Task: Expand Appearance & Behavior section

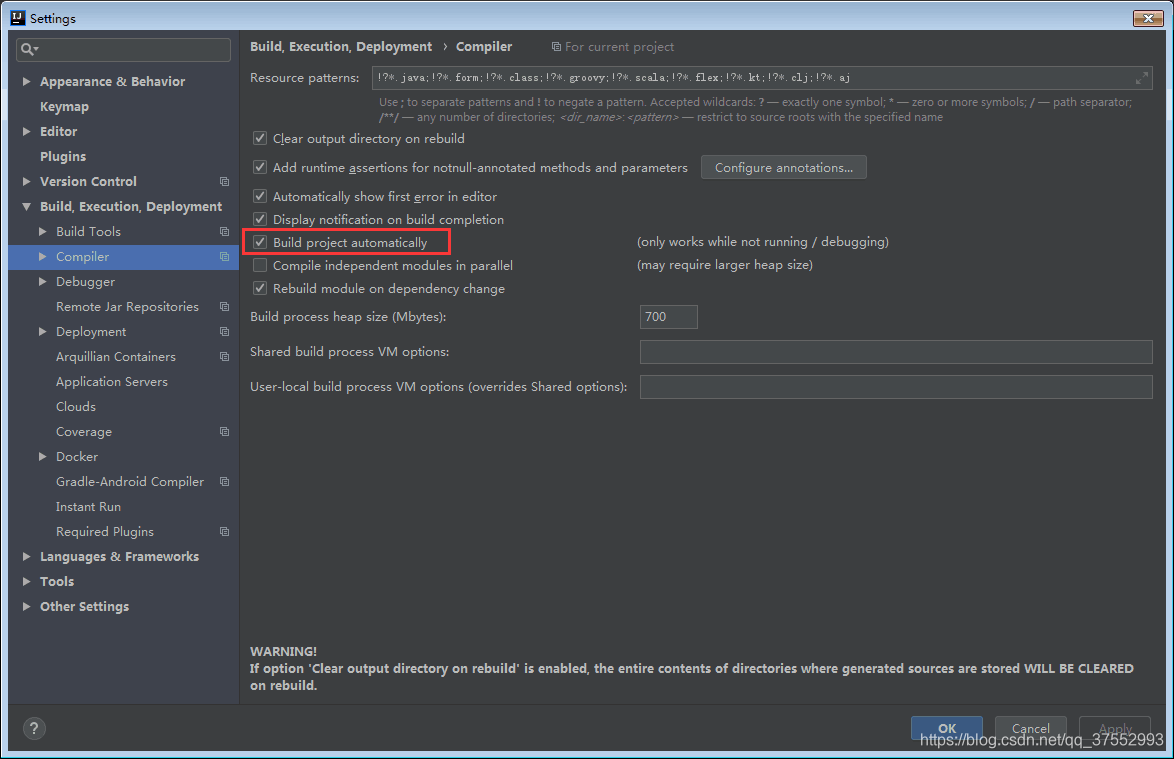Action: click(x=26, y=82)
